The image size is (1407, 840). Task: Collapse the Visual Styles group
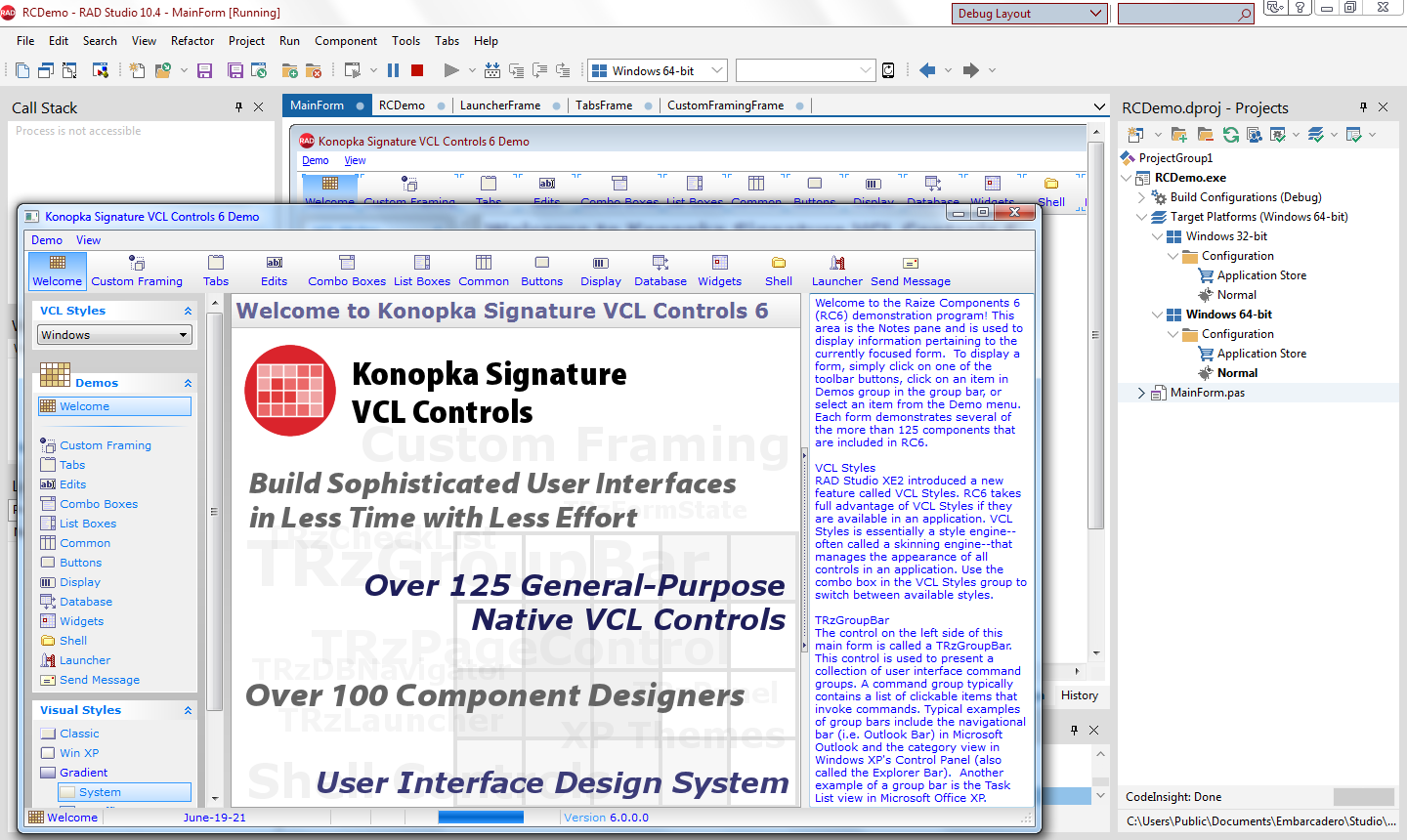[188, 710]
